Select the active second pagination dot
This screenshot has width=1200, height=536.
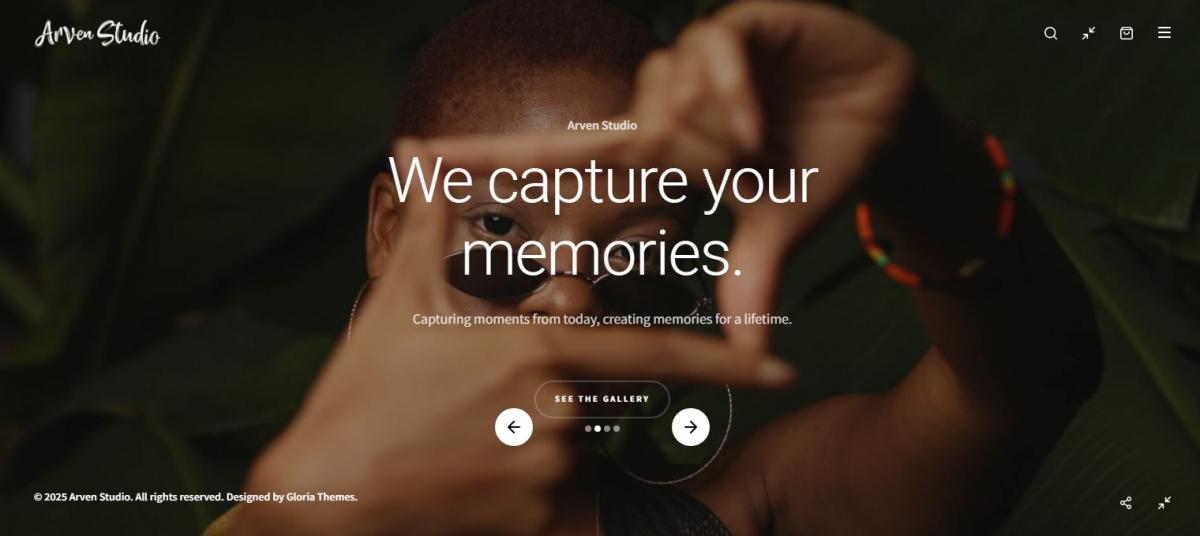coord(597,428)
